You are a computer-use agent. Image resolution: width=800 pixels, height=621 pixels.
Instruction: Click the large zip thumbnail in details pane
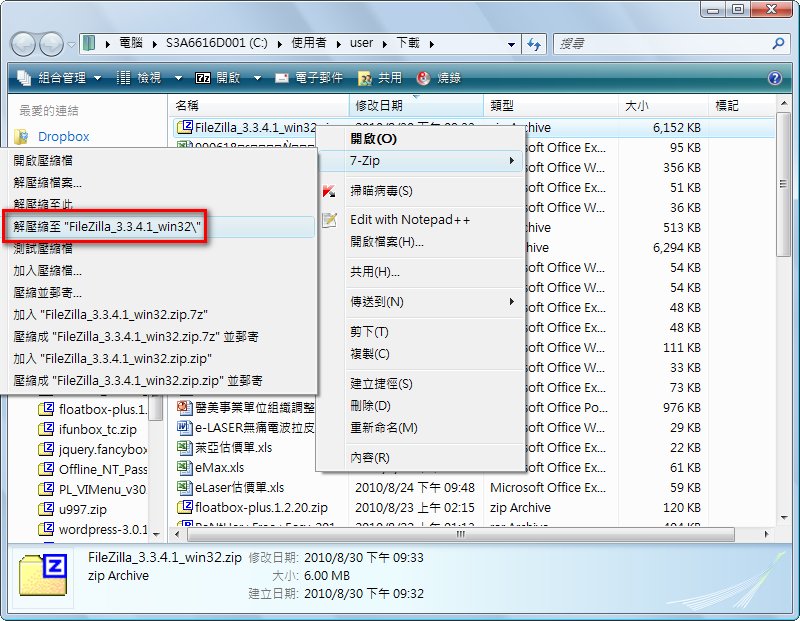(x=43, y=576)
